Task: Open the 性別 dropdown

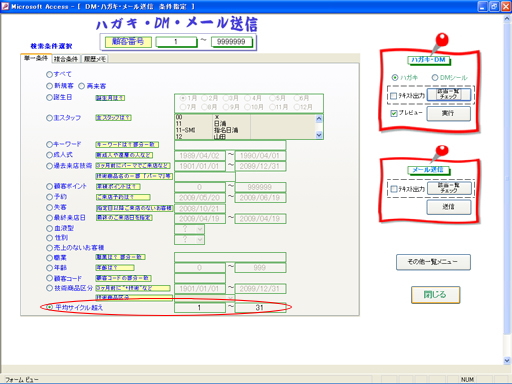Action: pos(200,239)
